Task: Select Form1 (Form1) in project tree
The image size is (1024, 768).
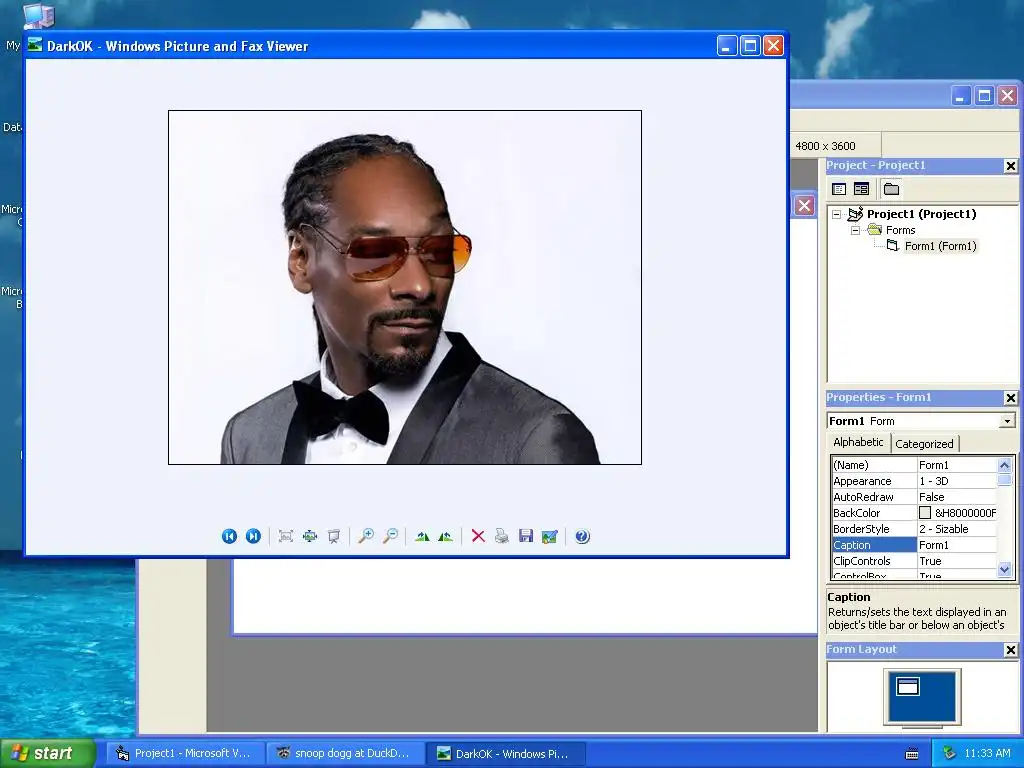Action: point(940,246)
